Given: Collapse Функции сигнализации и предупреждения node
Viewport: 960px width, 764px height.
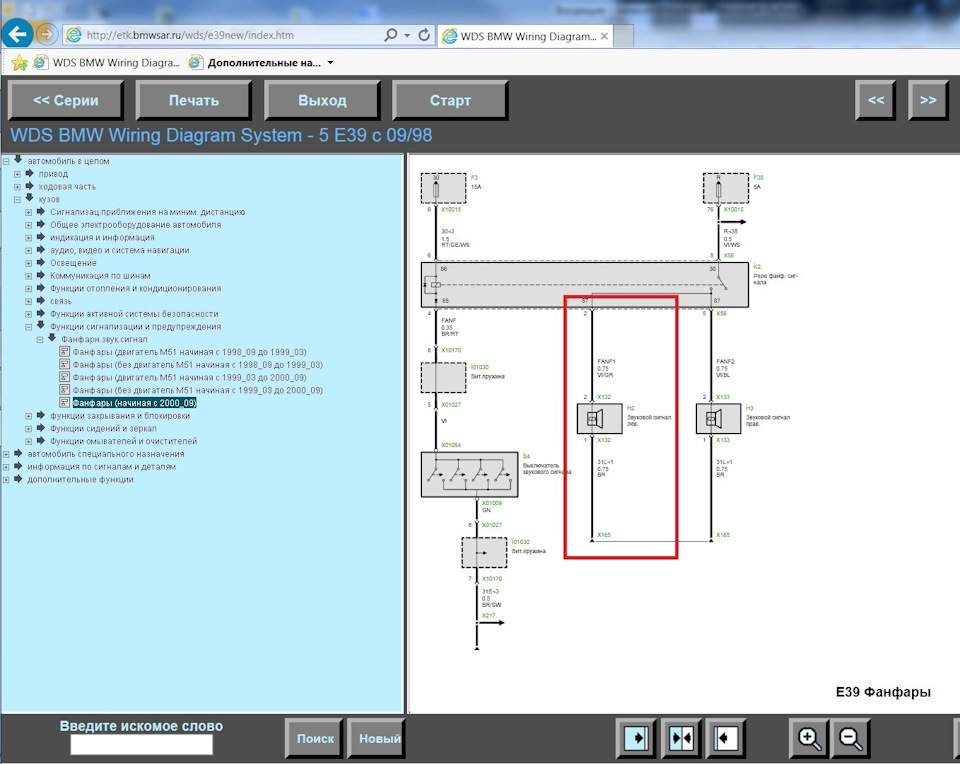Looking at the screenshot, I should (28, 327).
